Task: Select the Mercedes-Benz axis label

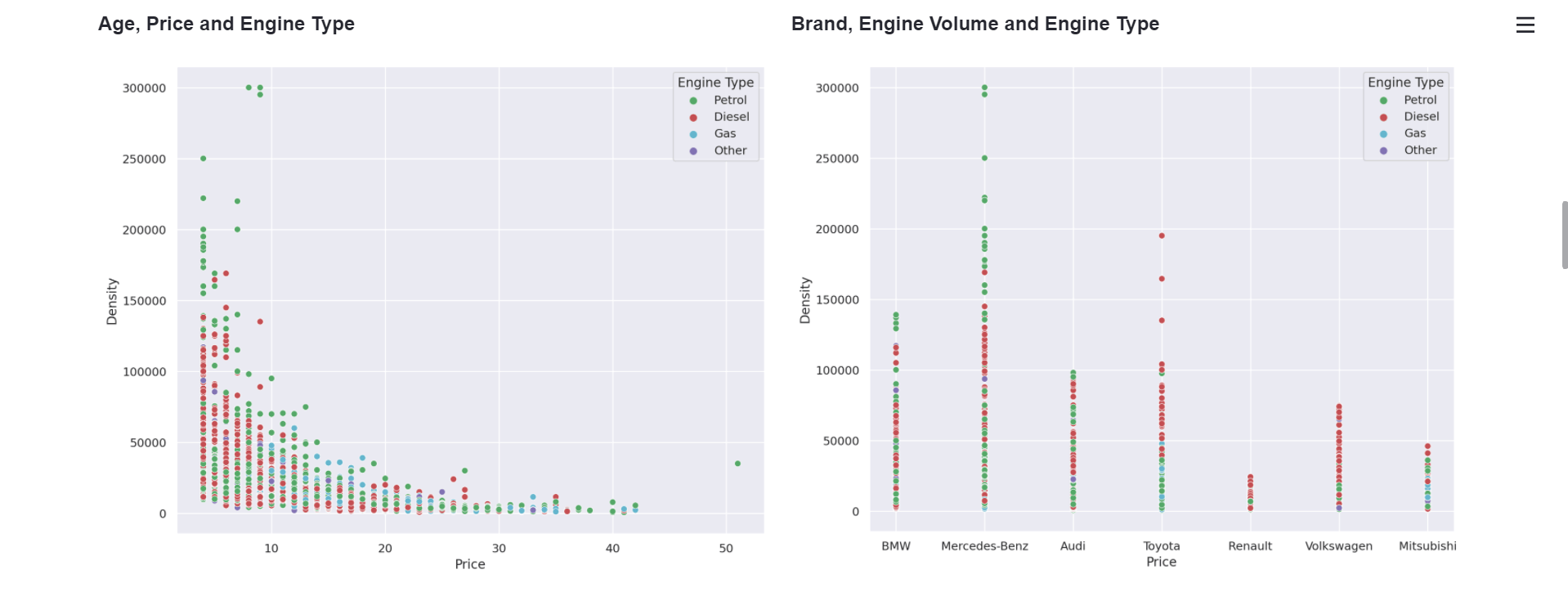Action: click(984, 546)
